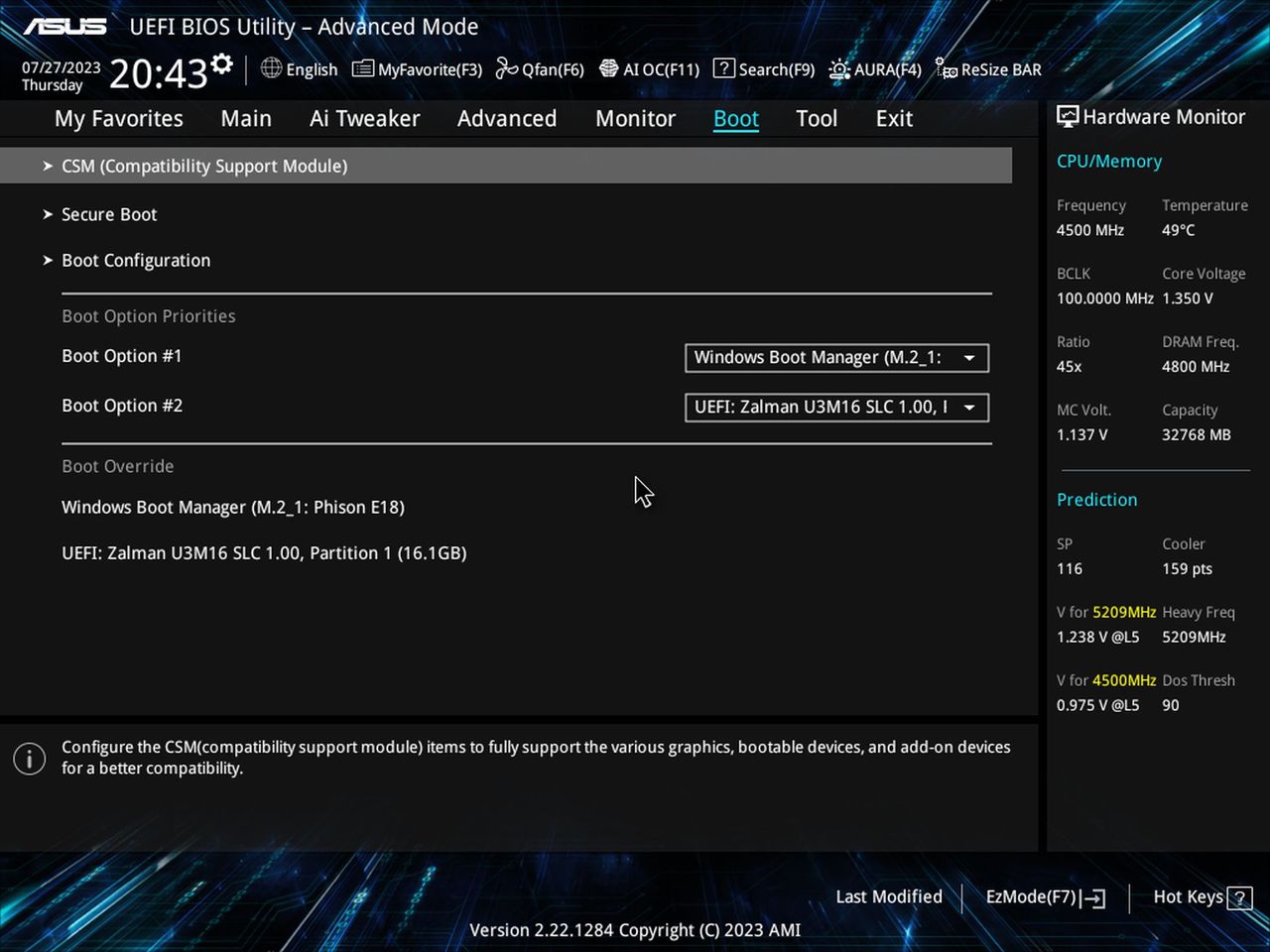This screenshot has height=952, width=1270.
Task: Boot override from UEFI Zalman U3M16 USB
Action: pyautogui.click(x=264, y=552)
